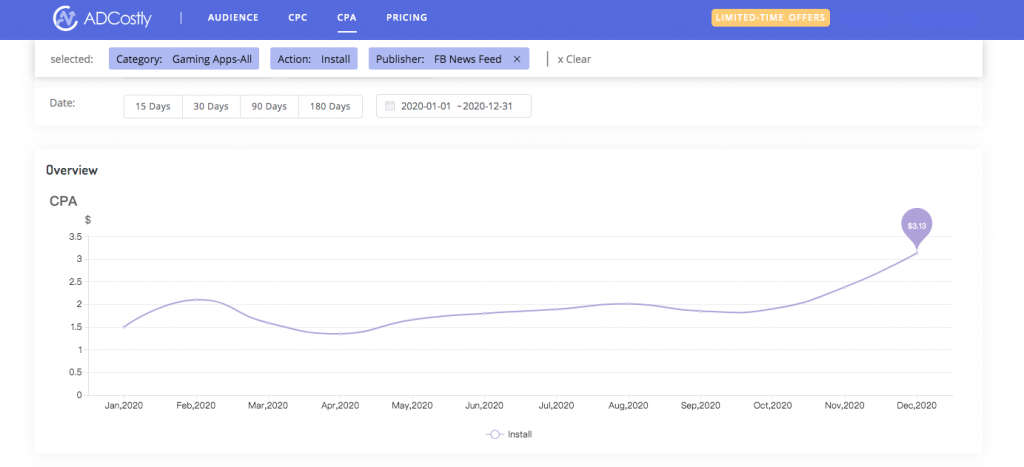Image resolution: width=1024 pixels, height=467 pixels.
Task: Select the 15 Days range
Action: [153, 106]
